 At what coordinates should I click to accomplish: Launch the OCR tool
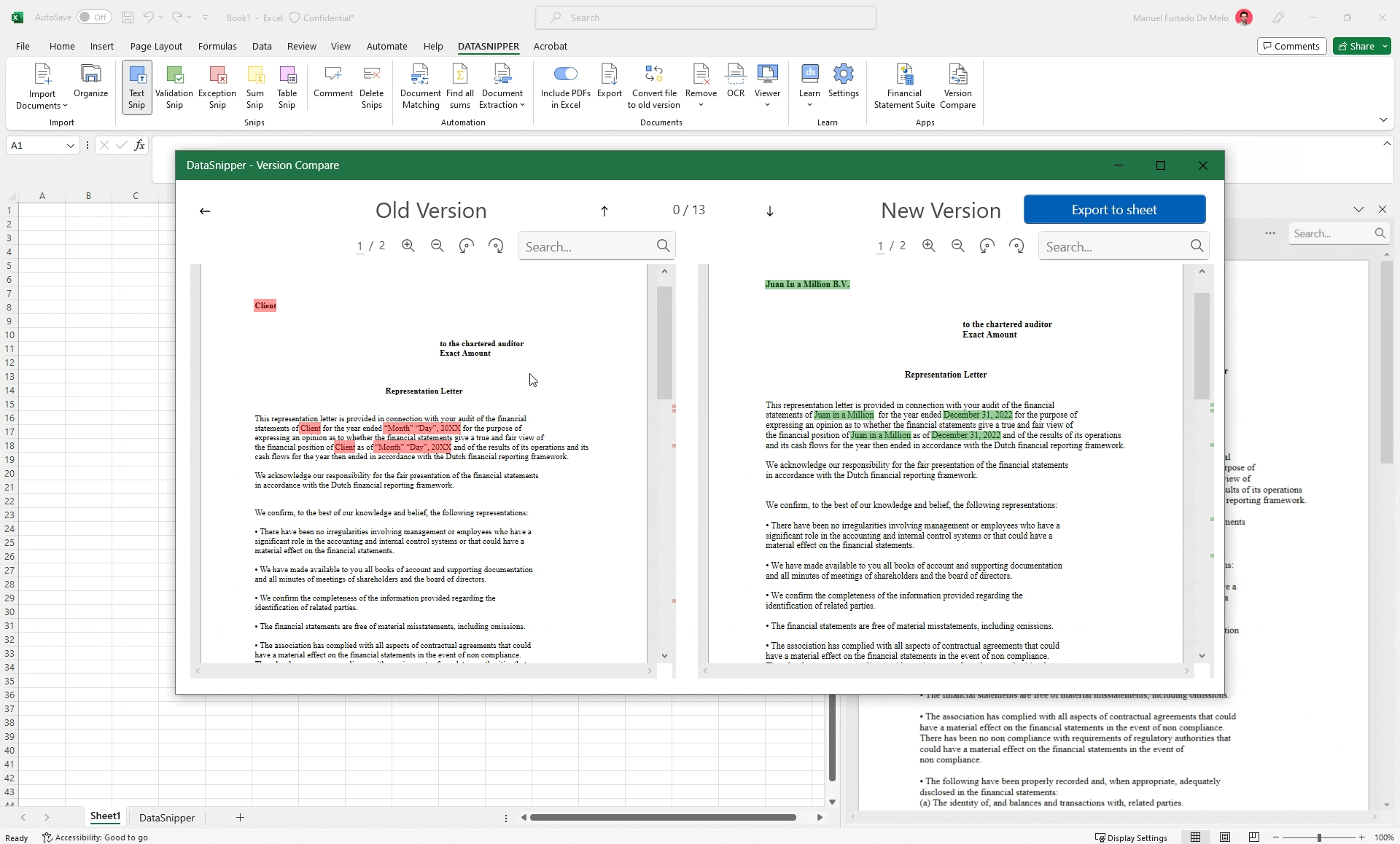click(735, 84)
